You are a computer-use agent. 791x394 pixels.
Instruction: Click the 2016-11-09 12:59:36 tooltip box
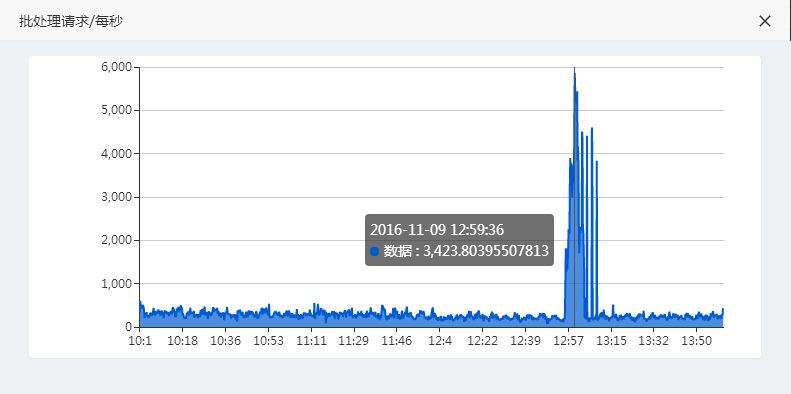tap(459, 240)
